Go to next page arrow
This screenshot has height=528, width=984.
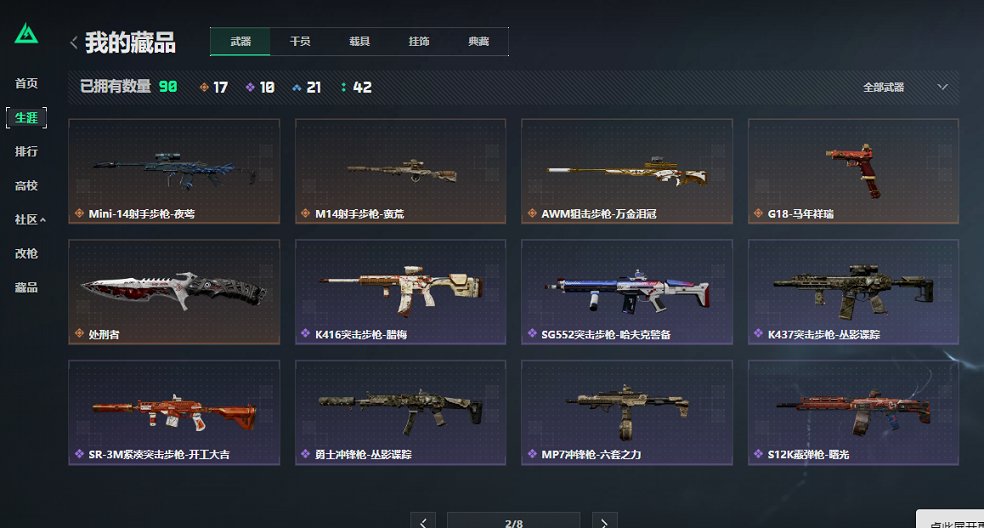tap(604, 520)
